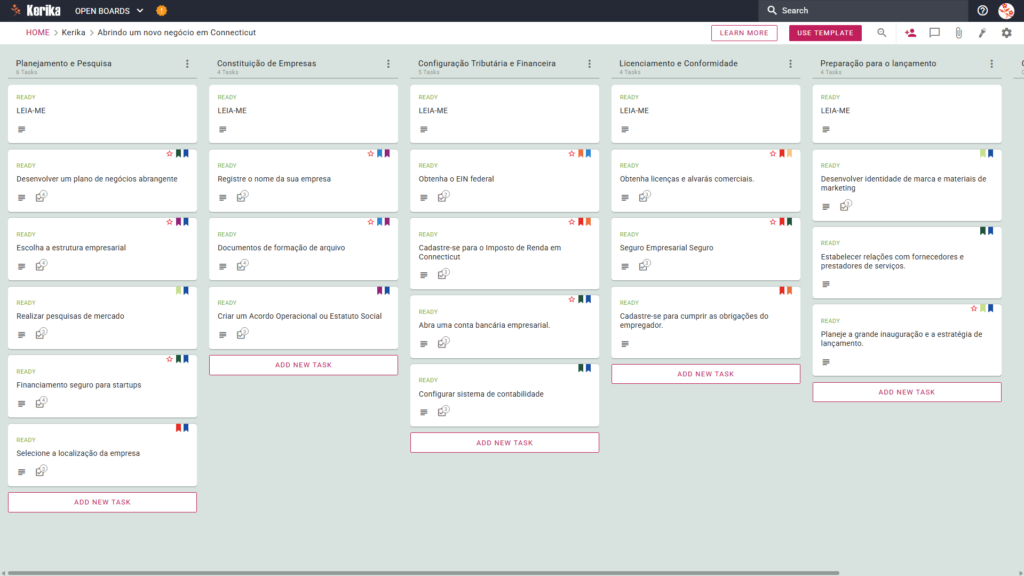1024x576 pixels.
Task: Toggle star on Abra uma conta bancária empresarial
Action: click(571, 299)
